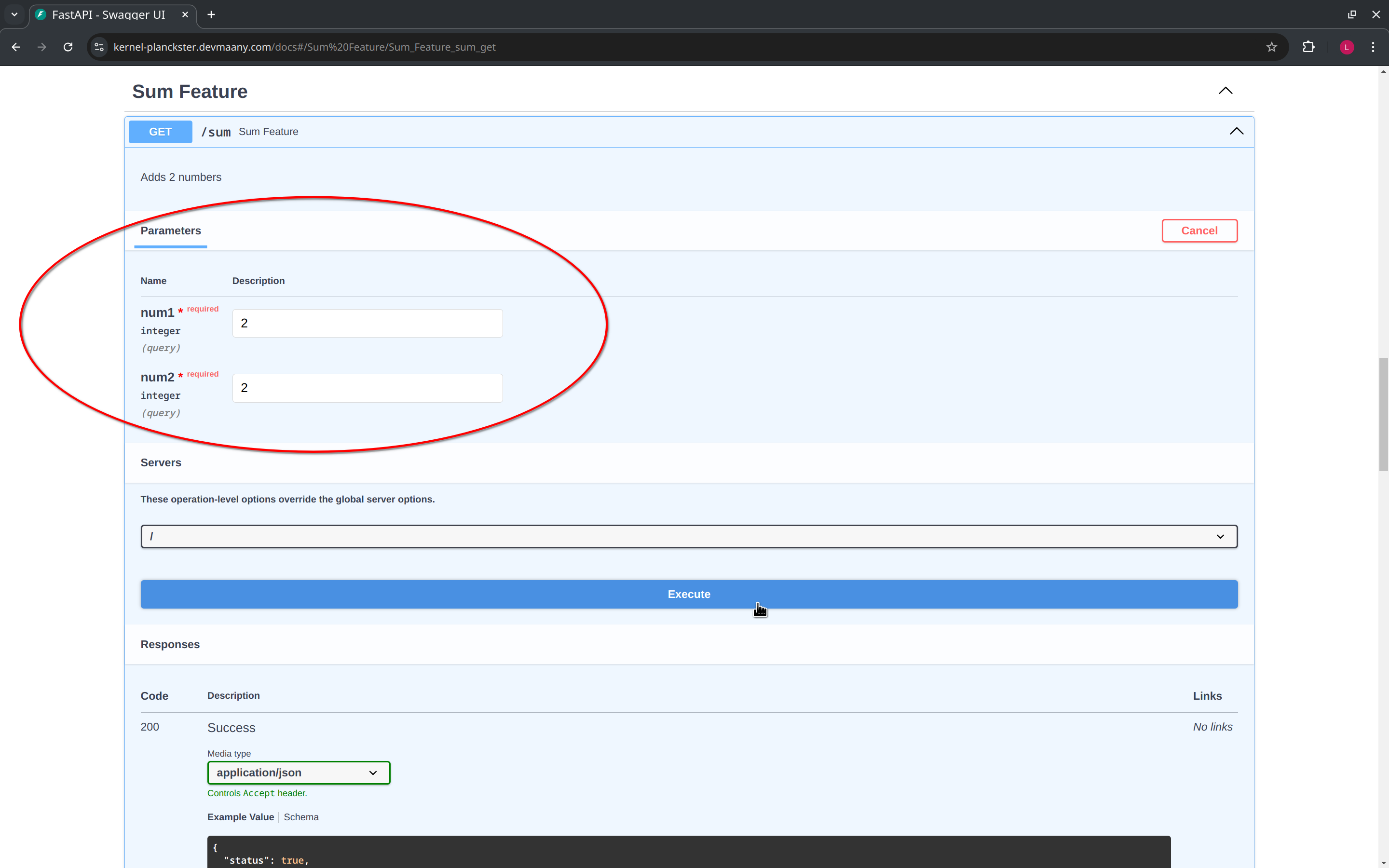Execute the sum request
The width and height of the screenshot is (1389, 868).
click(x=689, y=594)
